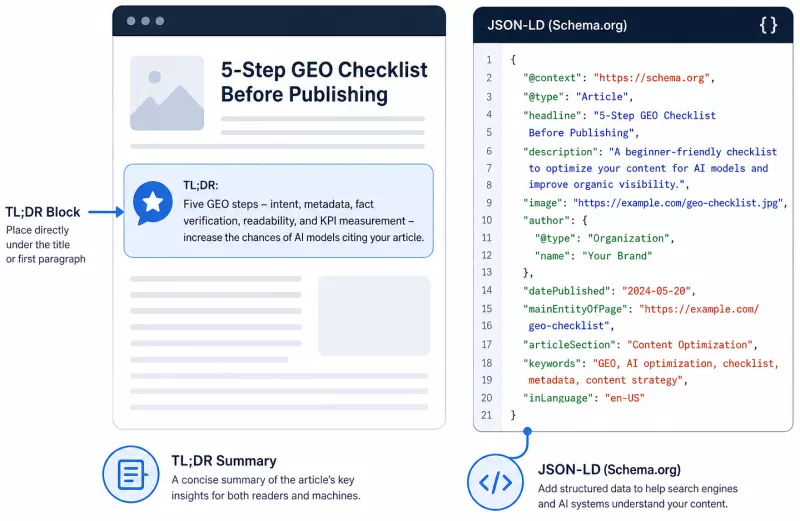800x521 pixels.
Task: Click line number 21 in the code gutter
Action: click(x=486, y=415)
